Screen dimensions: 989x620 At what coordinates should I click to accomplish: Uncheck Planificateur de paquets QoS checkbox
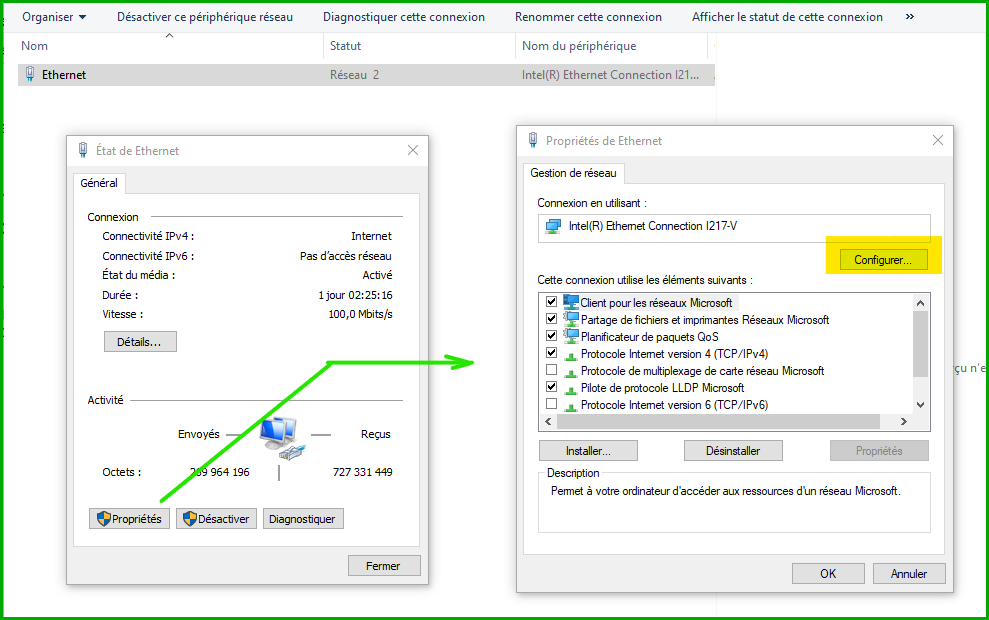(551, 336)
